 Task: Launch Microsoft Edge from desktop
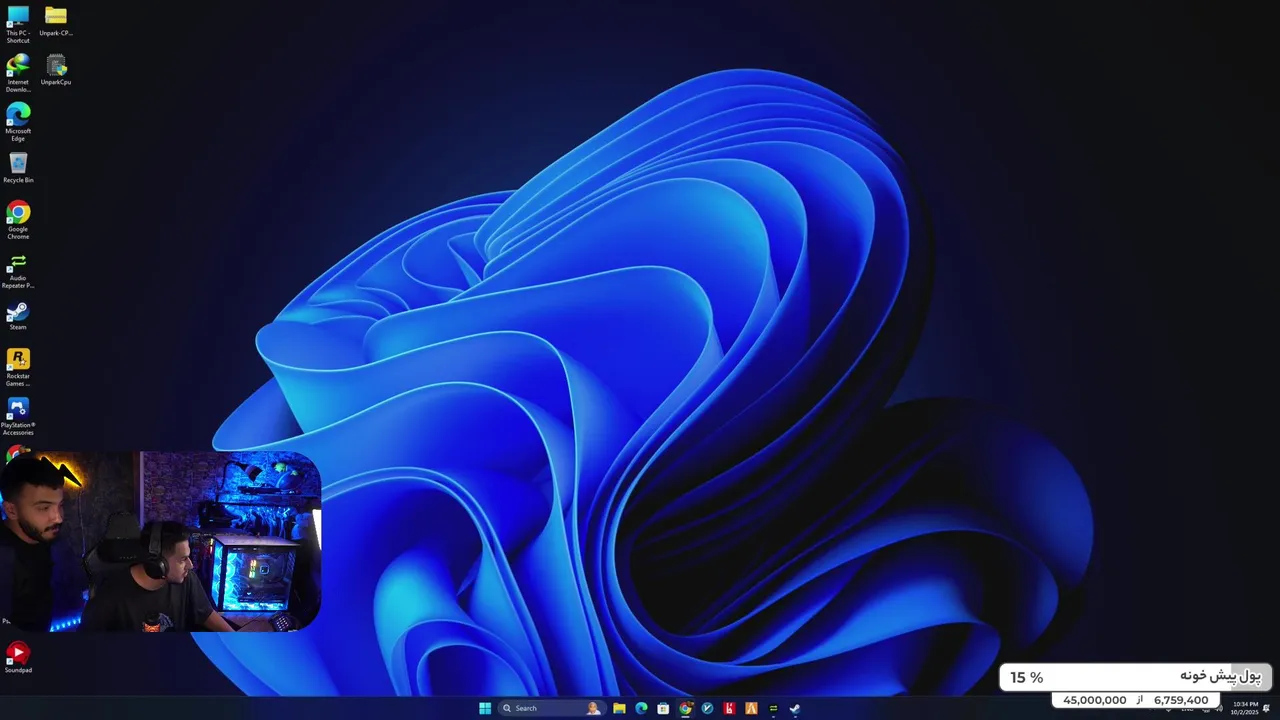click(x=18, y=122)
